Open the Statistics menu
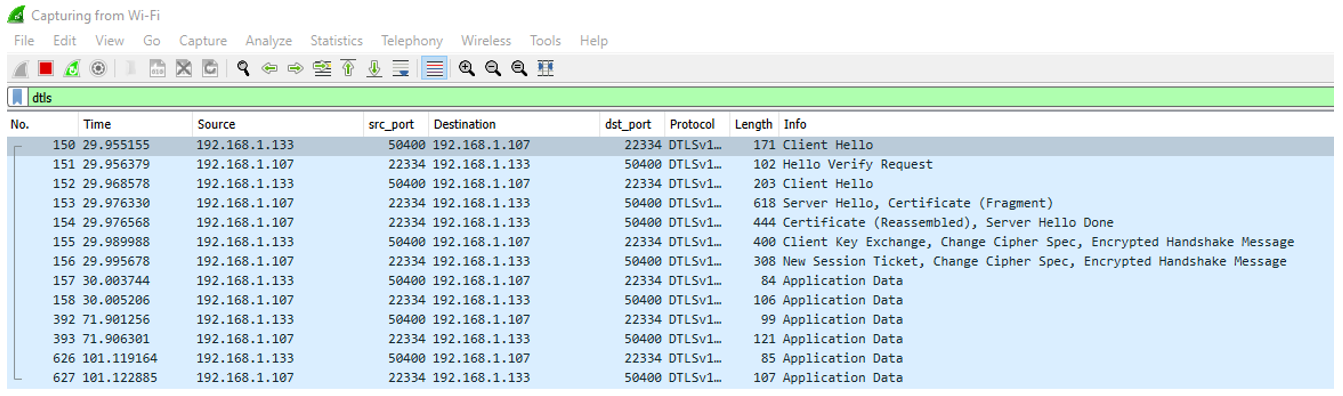 (336, 41)
